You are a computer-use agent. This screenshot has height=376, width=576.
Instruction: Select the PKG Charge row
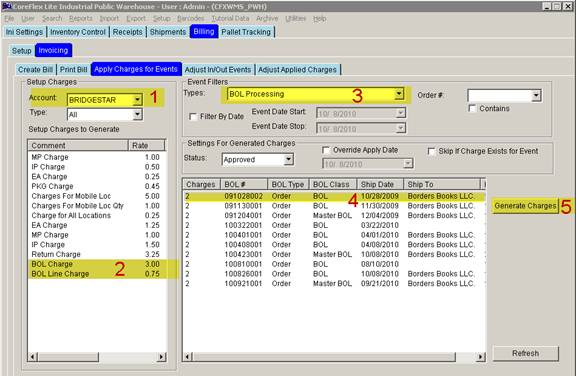tap(97, 186)
